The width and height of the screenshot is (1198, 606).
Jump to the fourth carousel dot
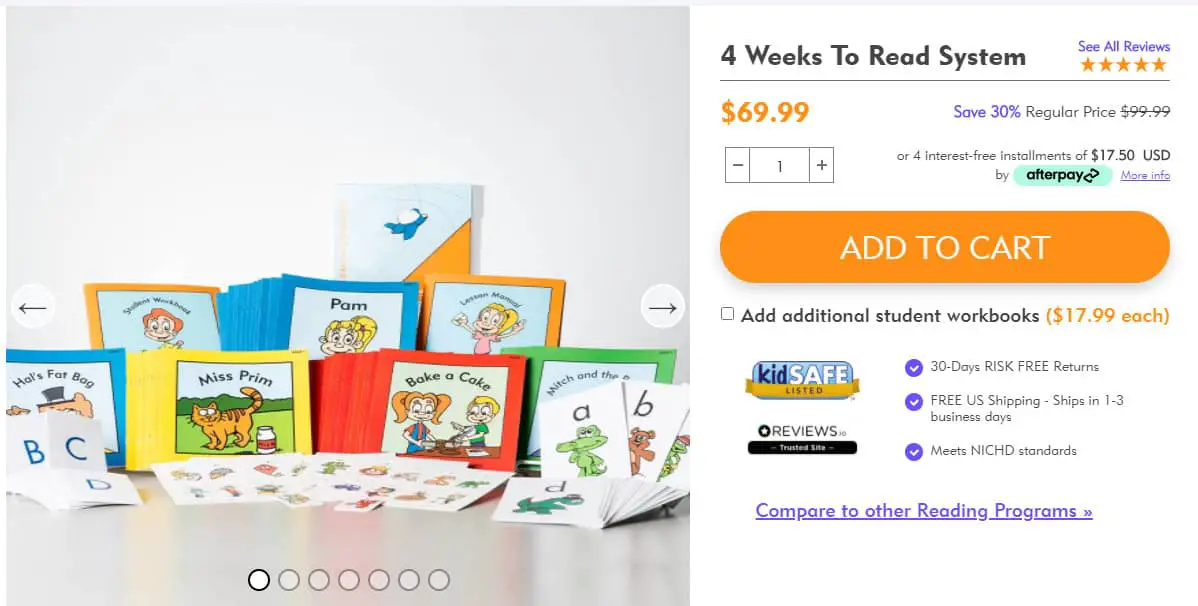pos(348,580)
